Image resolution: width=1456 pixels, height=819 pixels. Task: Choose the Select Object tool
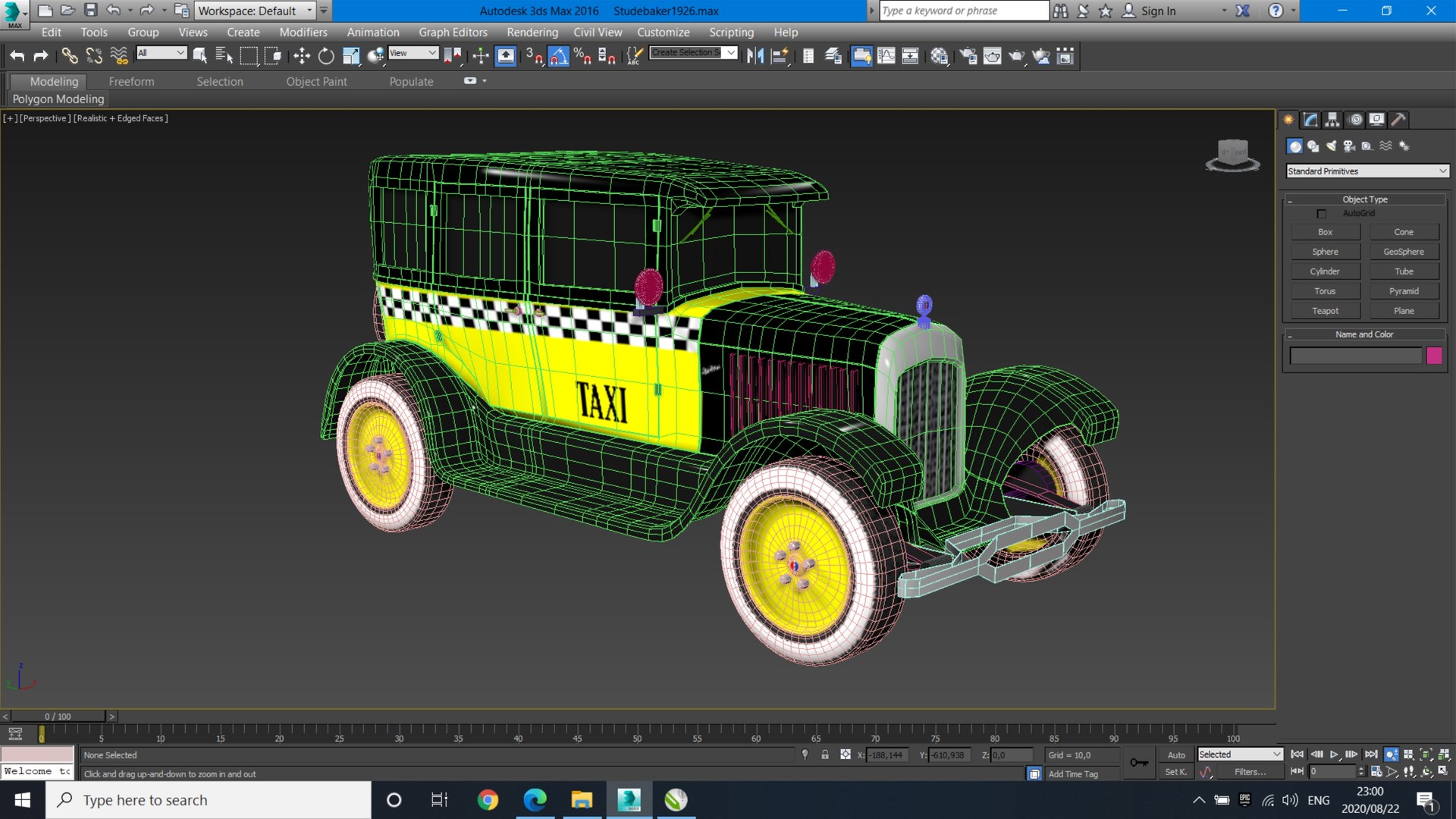199,55
